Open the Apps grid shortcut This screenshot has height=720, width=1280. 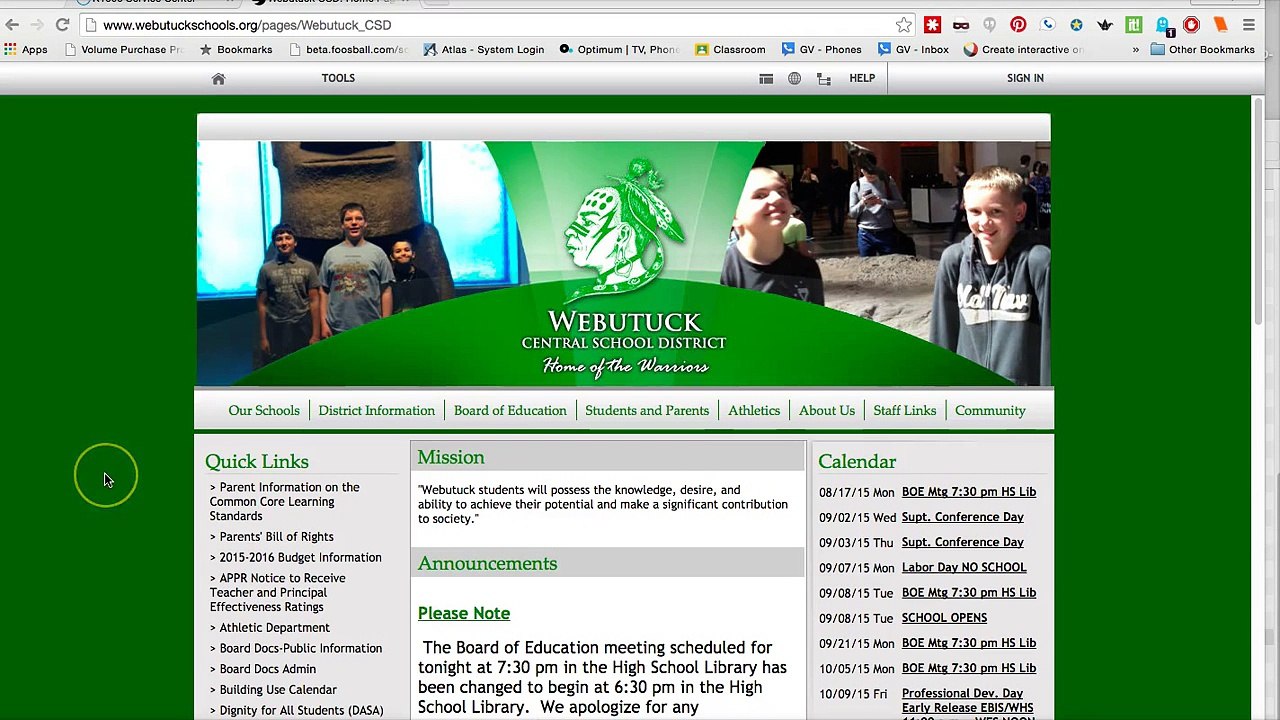pos(26,49)
